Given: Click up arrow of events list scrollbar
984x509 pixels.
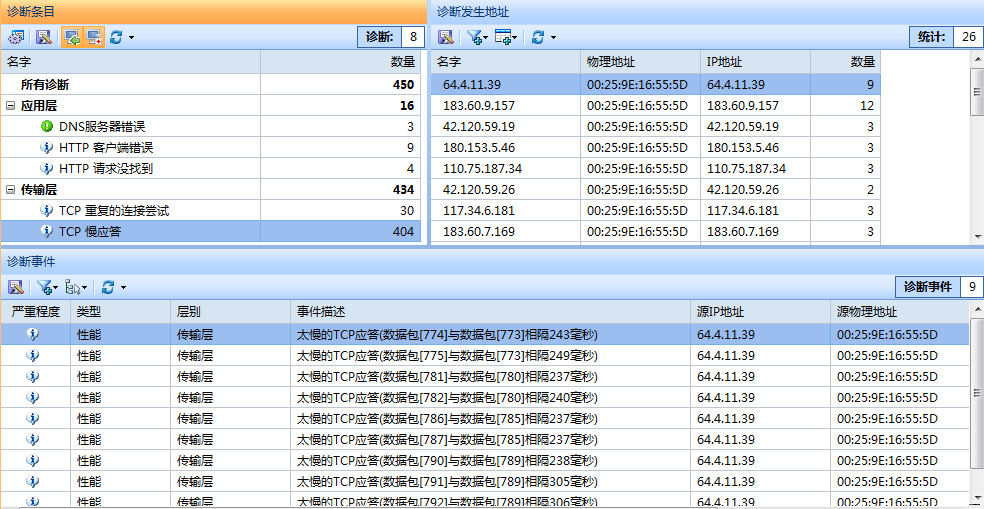Looking at the screenshot, I should tap(977, 308).
